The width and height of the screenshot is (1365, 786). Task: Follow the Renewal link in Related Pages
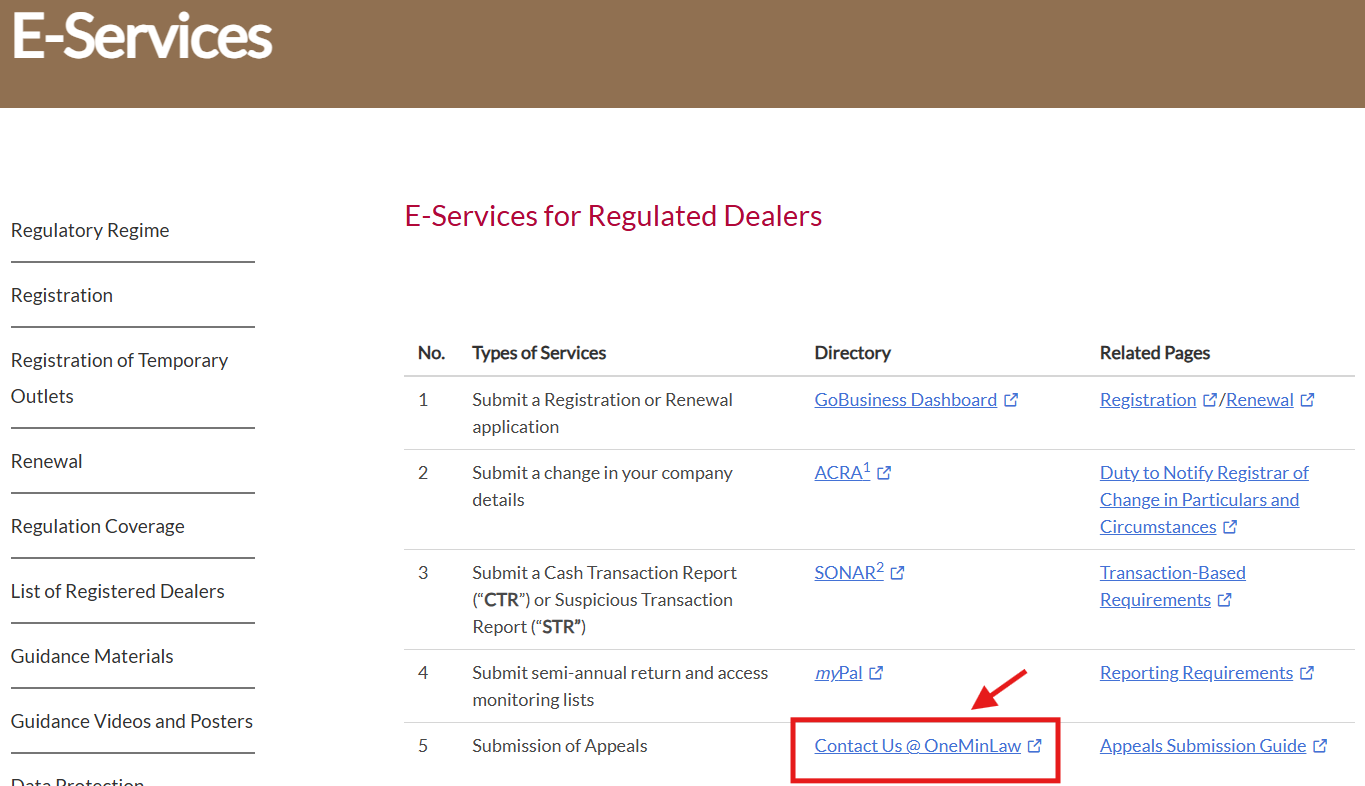(x=1259, y=400)
